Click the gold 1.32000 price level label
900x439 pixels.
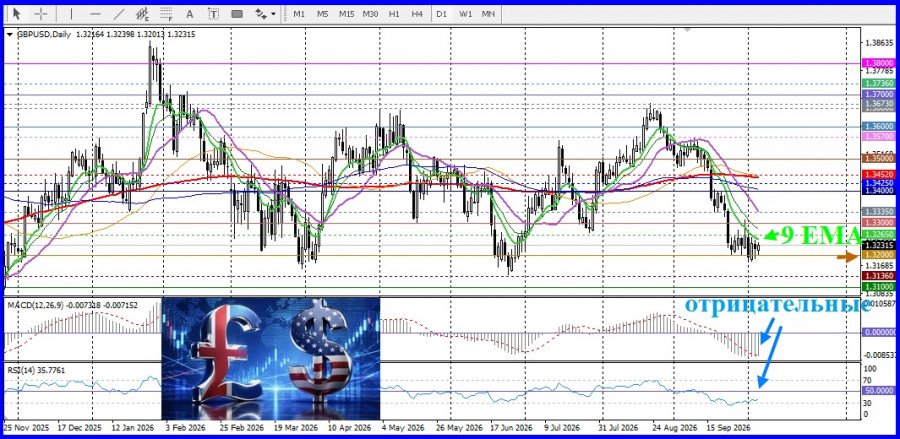(879, 255)
